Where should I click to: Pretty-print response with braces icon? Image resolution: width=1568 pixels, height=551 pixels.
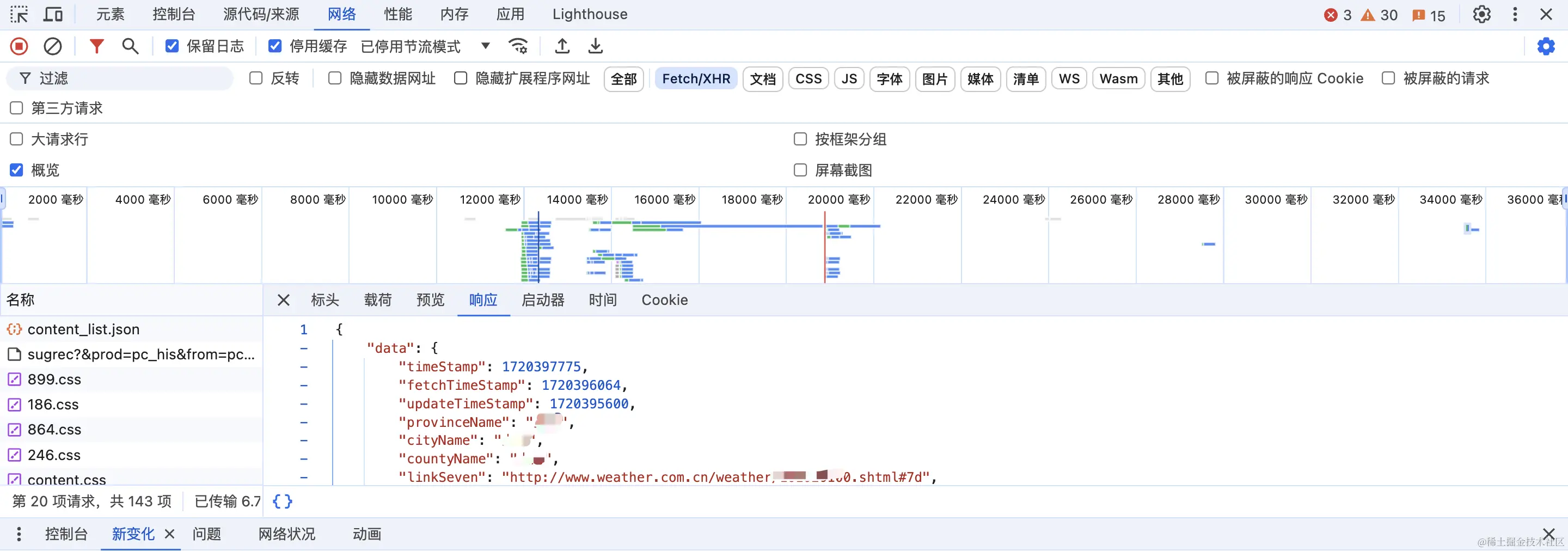283,501
